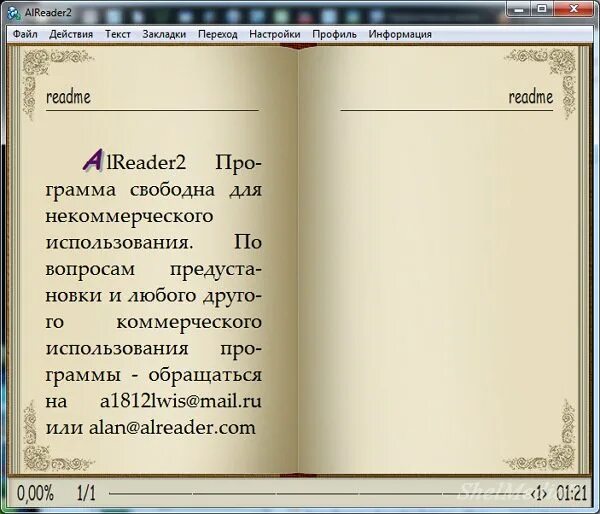The height and width of the screenshot is (514, 600).
Task: Open the Переход menu
Action: (x=217, y=34)
